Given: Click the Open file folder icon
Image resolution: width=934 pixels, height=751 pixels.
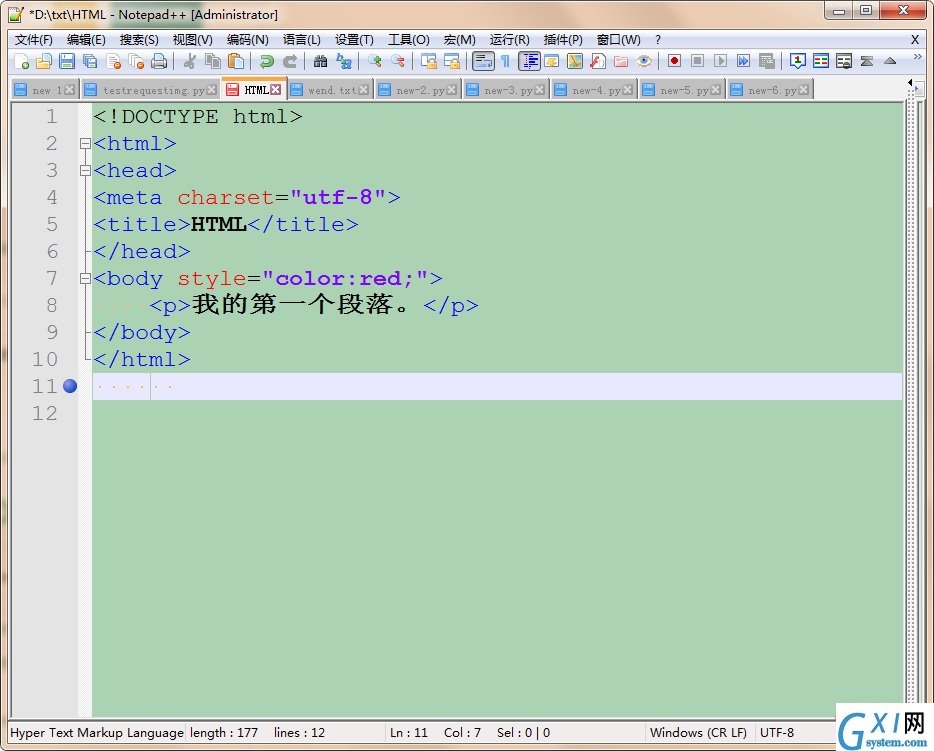Looking at the screenshot, I should coord(44,61).
